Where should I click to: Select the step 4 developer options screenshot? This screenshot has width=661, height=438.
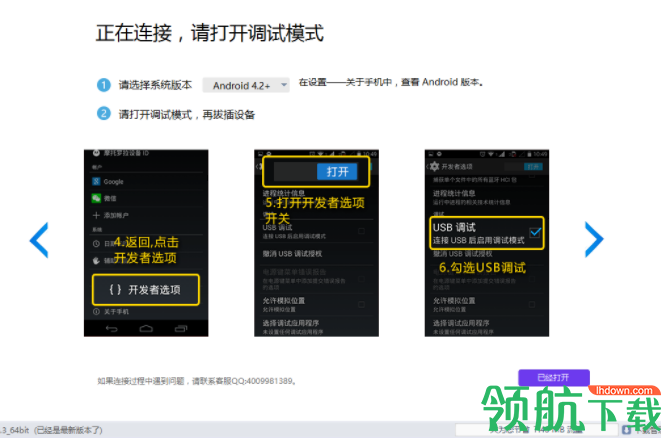pyautogui.click(x=146, y=243)
